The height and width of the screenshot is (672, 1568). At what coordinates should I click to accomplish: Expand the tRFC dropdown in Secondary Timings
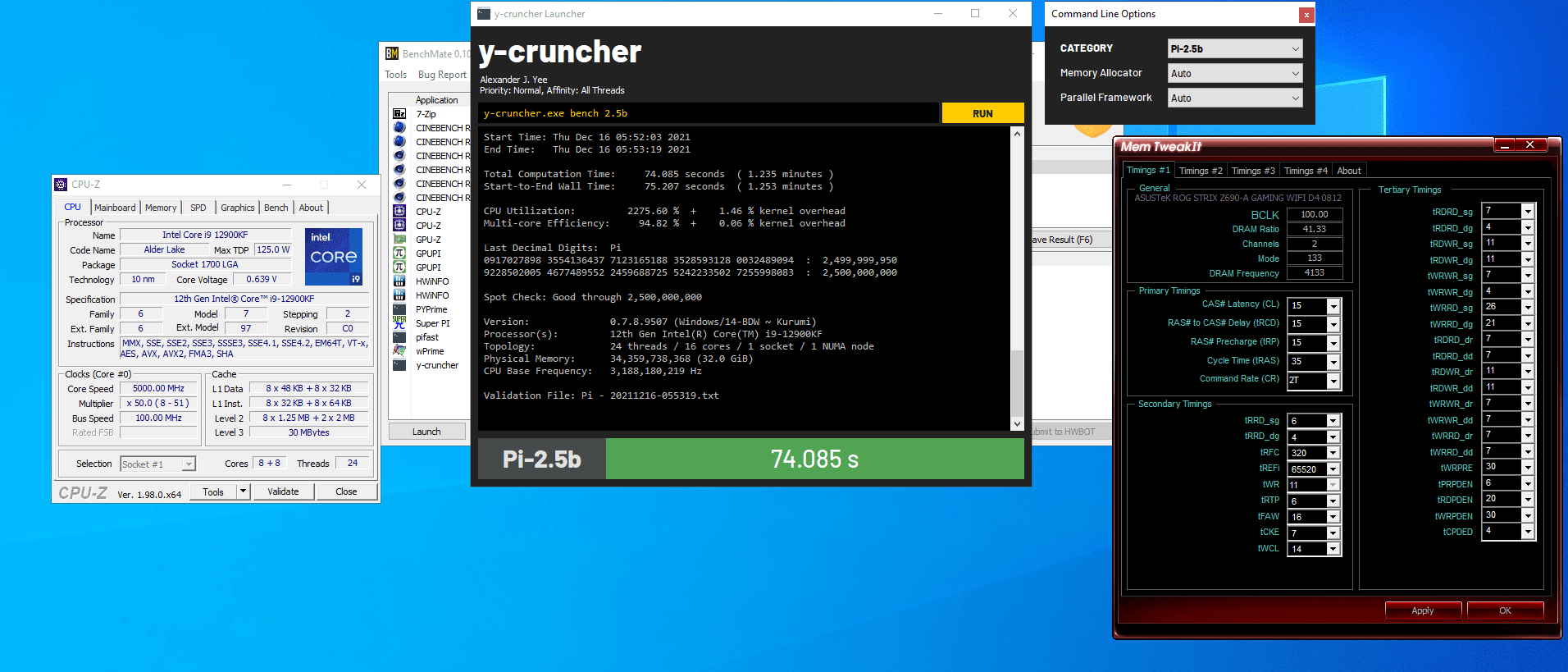tap(1333, 453)
